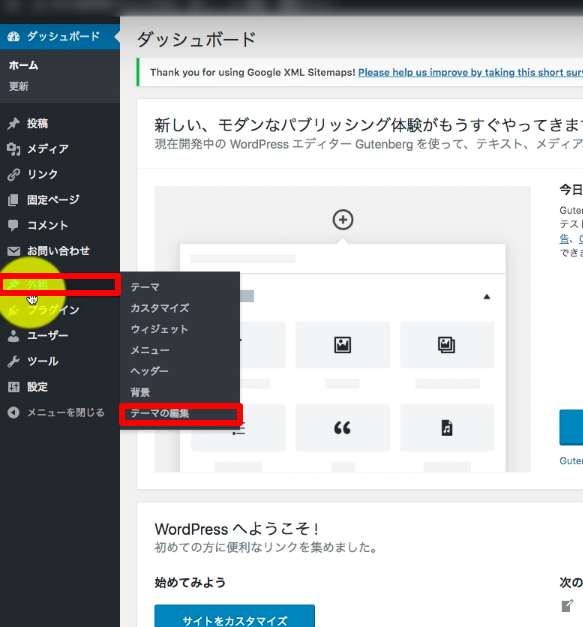Open the 設定 menu

[x=60, y=387]
